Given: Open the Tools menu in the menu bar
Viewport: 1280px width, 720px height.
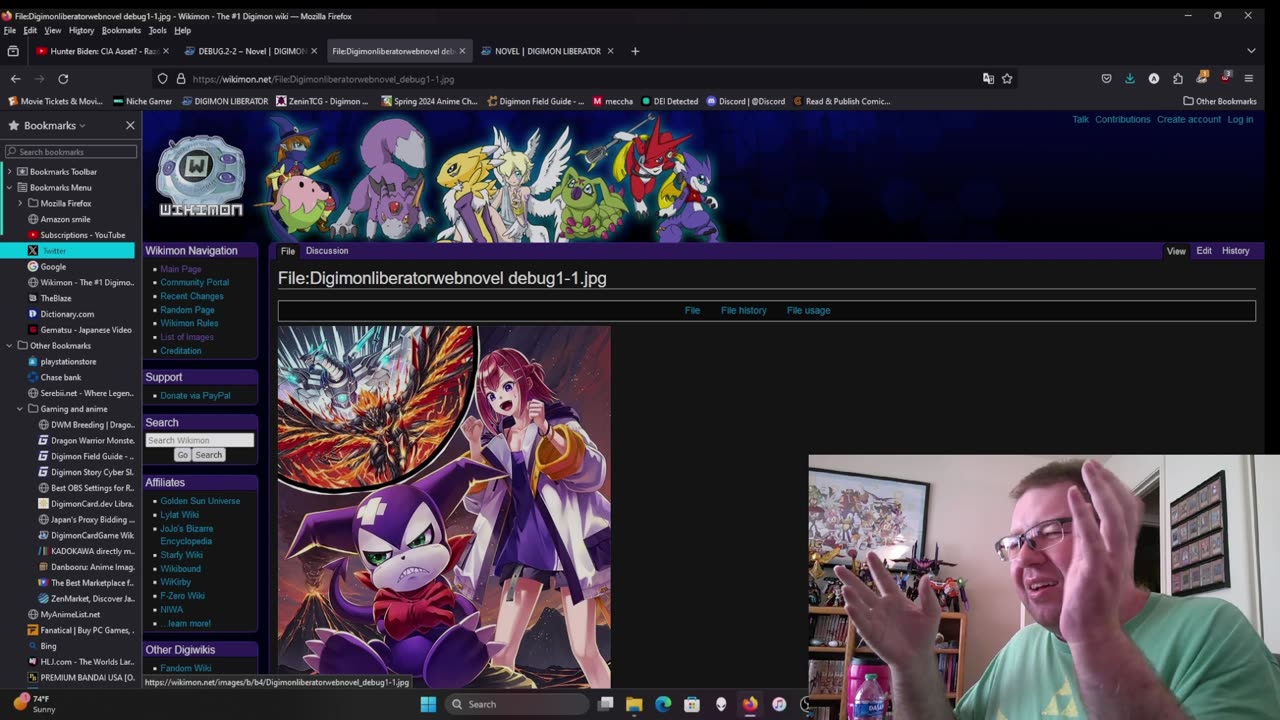Looking at the screenshot, I should coord(157,30).
